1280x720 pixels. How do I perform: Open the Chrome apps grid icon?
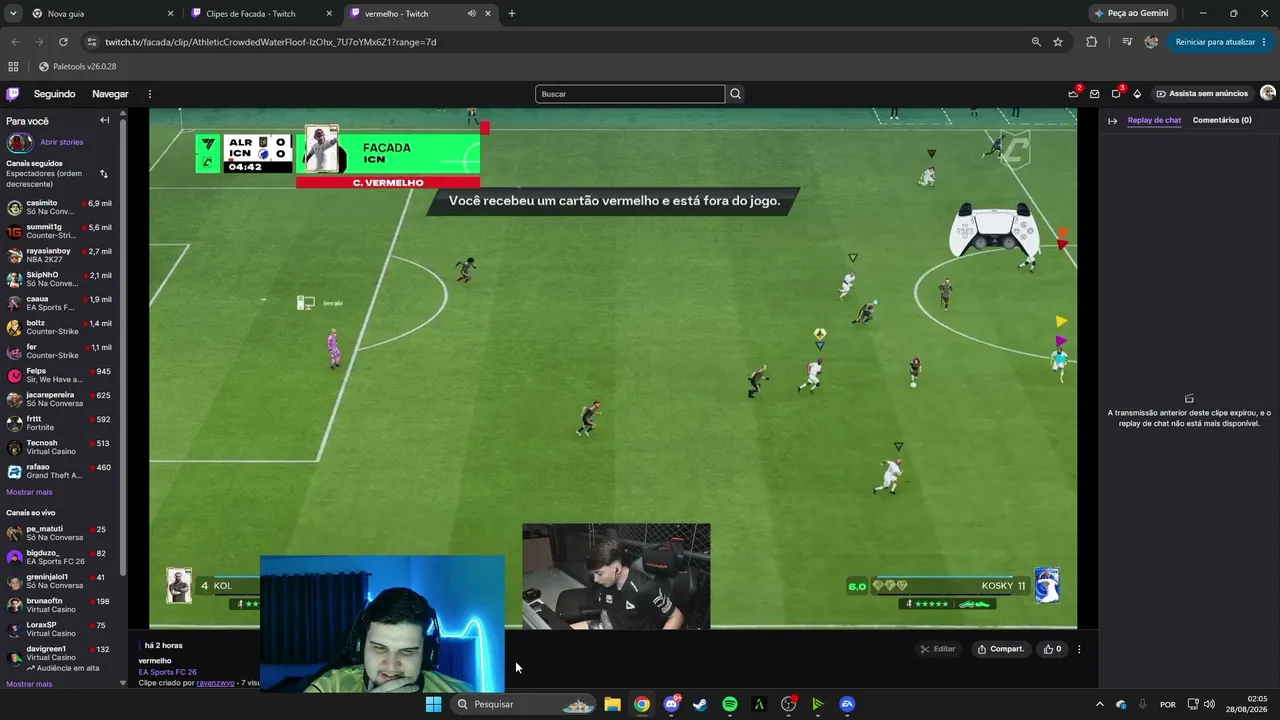coord(13,67)
